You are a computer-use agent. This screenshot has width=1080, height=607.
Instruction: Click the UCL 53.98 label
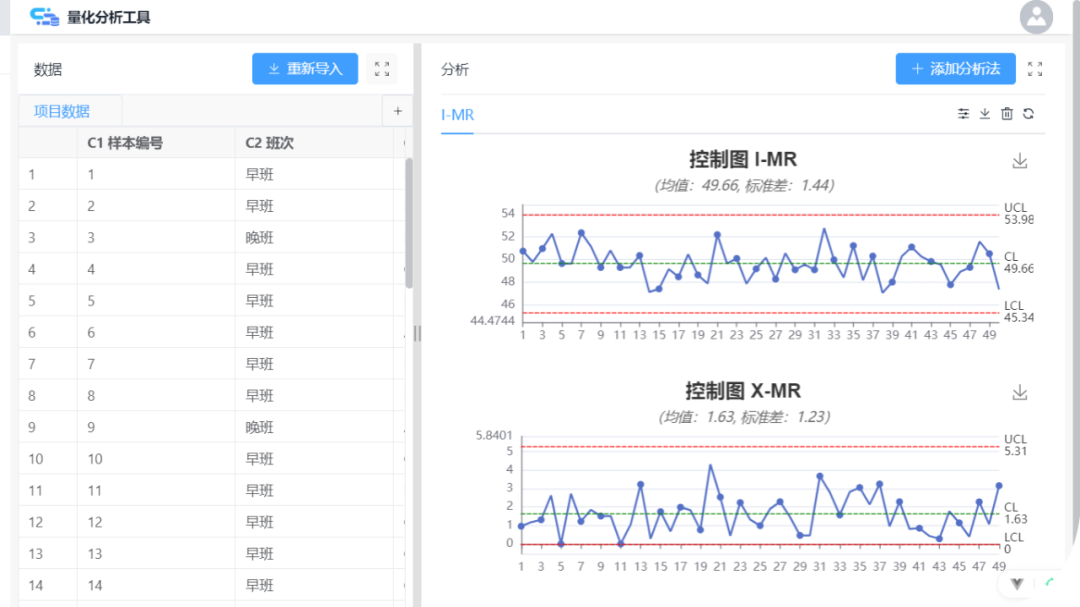click(1018, 214)
